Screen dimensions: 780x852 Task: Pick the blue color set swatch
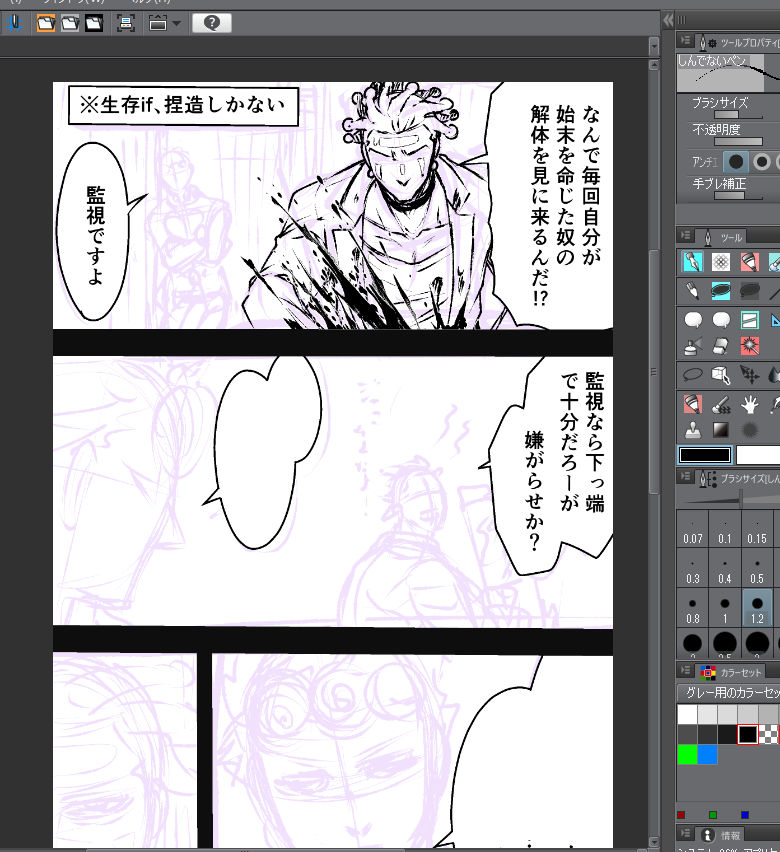tap(707, 755)
